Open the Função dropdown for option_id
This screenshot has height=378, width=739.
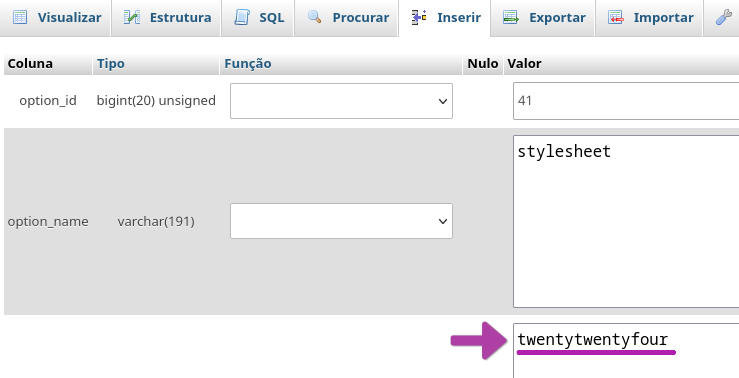[x=341, y=101]
